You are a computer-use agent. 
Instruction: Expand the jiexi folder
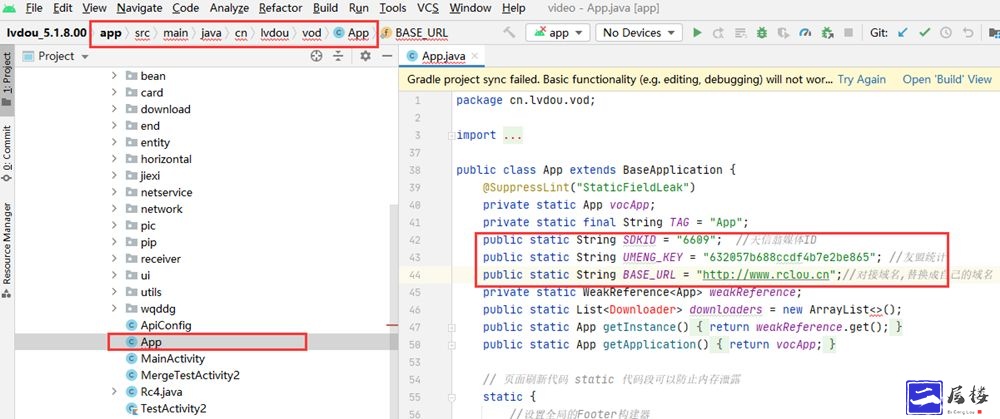(x=114, y=175)
